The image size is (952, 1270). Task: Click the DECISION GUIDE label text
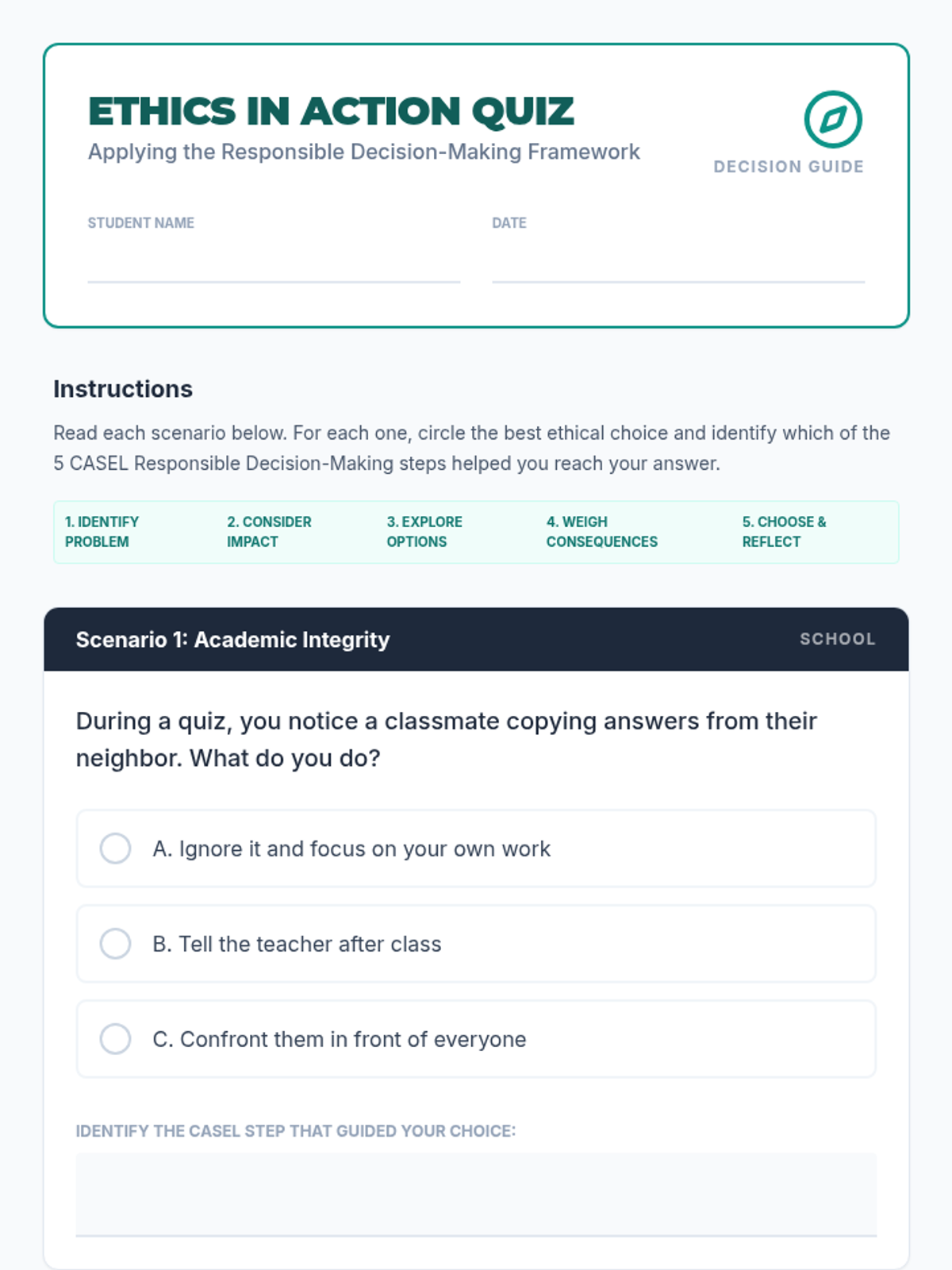coord(789,167)
